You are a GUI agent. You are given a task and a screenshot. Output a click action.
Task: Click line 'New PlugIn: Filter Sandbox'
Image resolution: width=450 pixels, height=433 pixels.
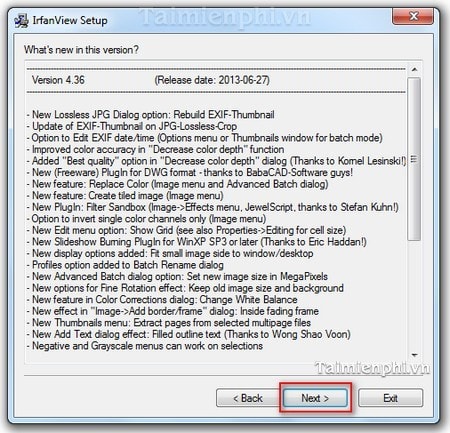tap(213, 207)
